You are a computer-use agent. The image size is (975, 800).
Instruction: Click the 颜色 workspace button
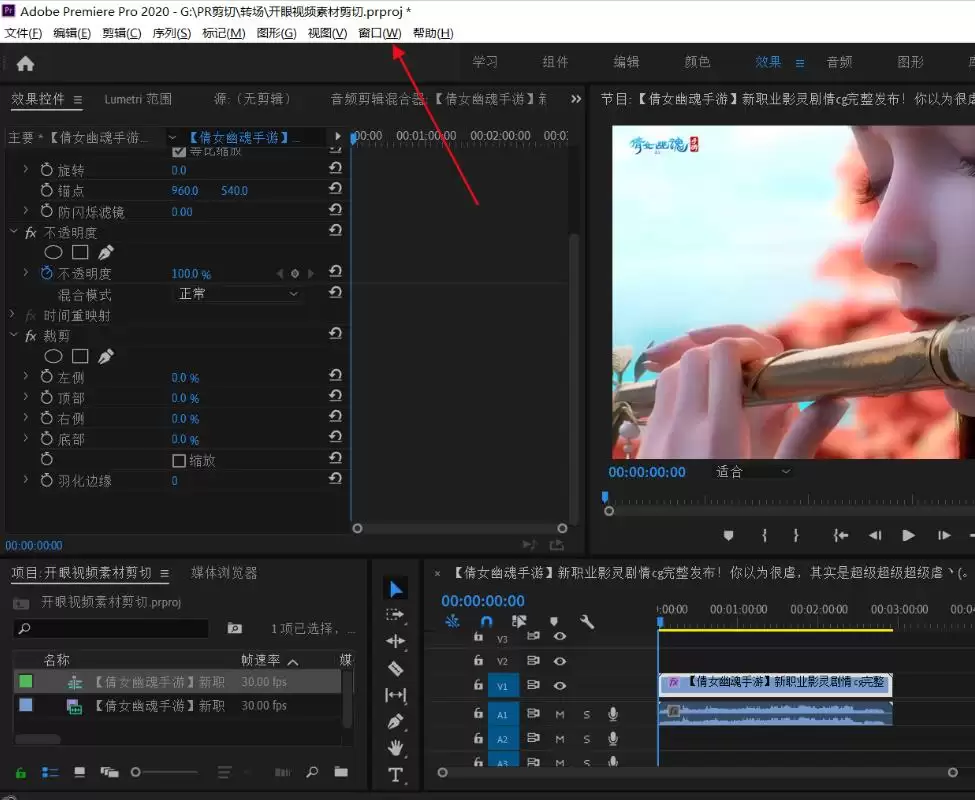click(697, 62)
